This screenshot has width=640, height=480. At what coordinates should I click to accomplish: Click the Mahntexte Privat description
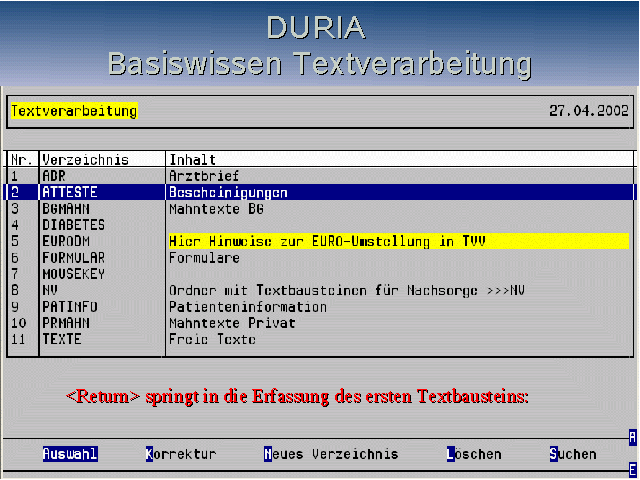232,323
